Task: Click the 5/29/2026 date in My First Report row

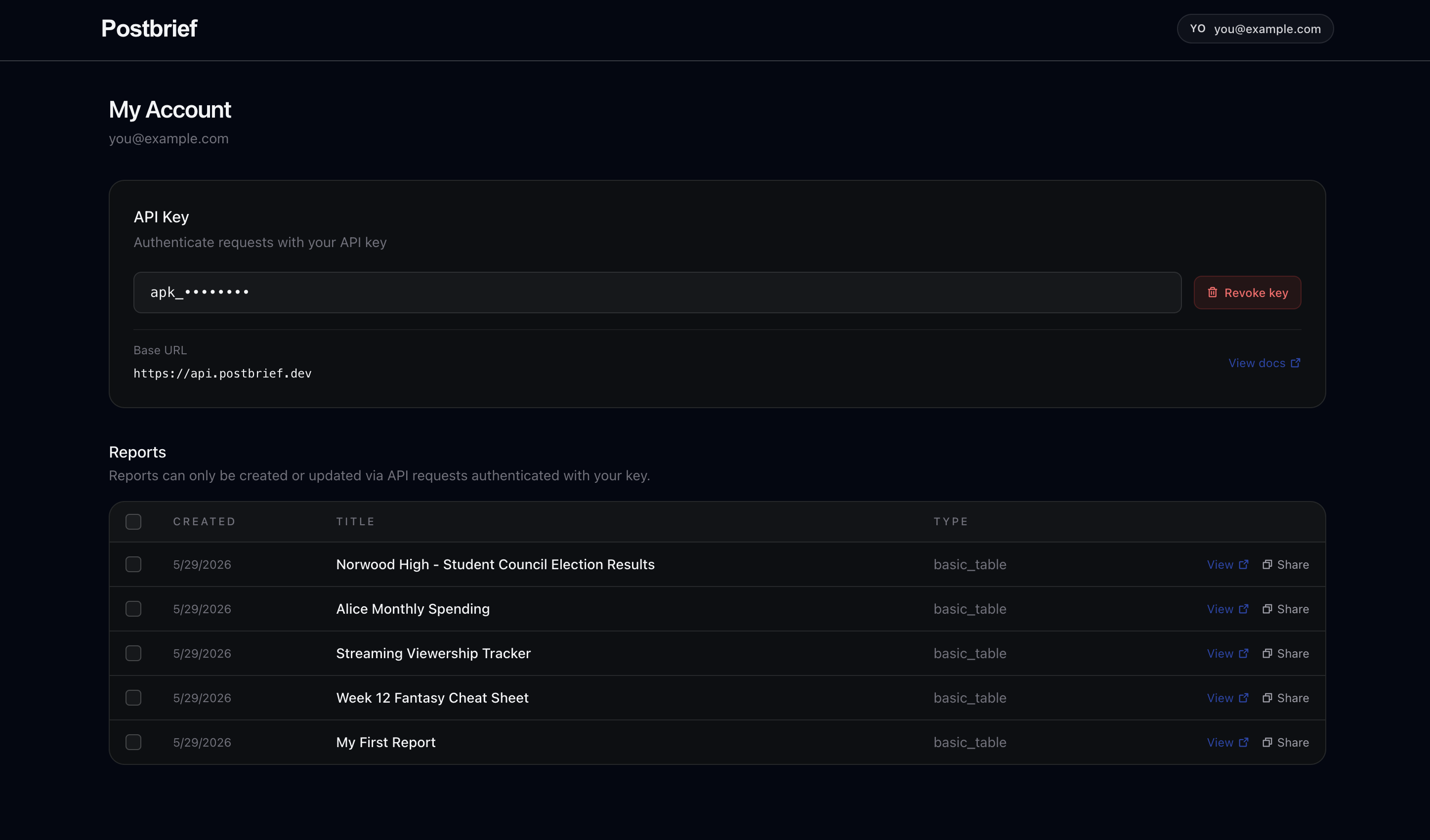Action: click(202, 742)
